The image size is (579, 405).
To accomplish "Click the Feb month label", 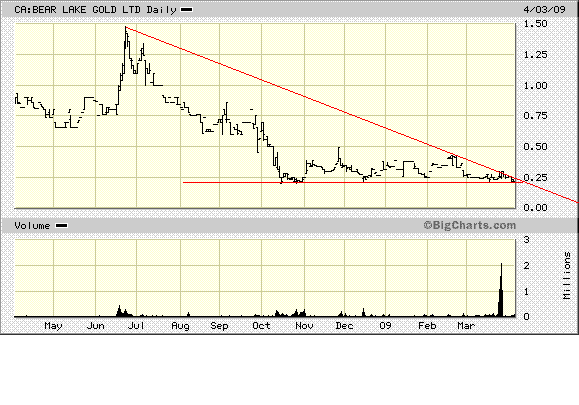I will pos(427,326).
